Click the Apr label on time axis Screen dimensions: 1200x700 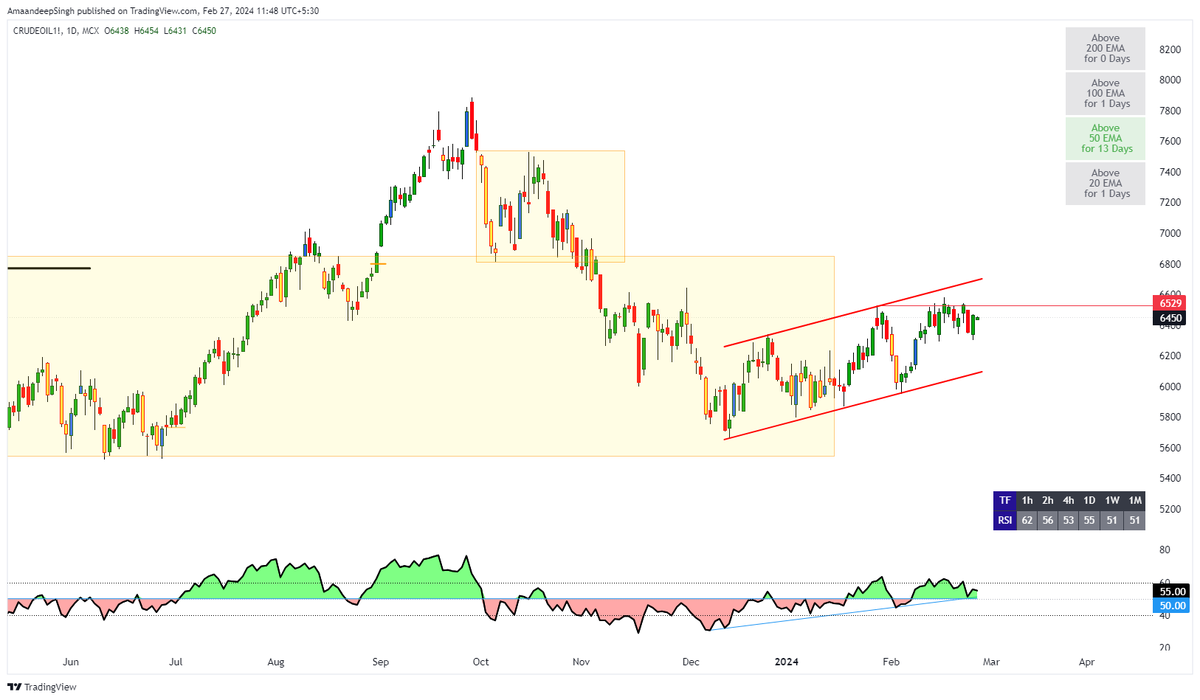(1087, 662)
